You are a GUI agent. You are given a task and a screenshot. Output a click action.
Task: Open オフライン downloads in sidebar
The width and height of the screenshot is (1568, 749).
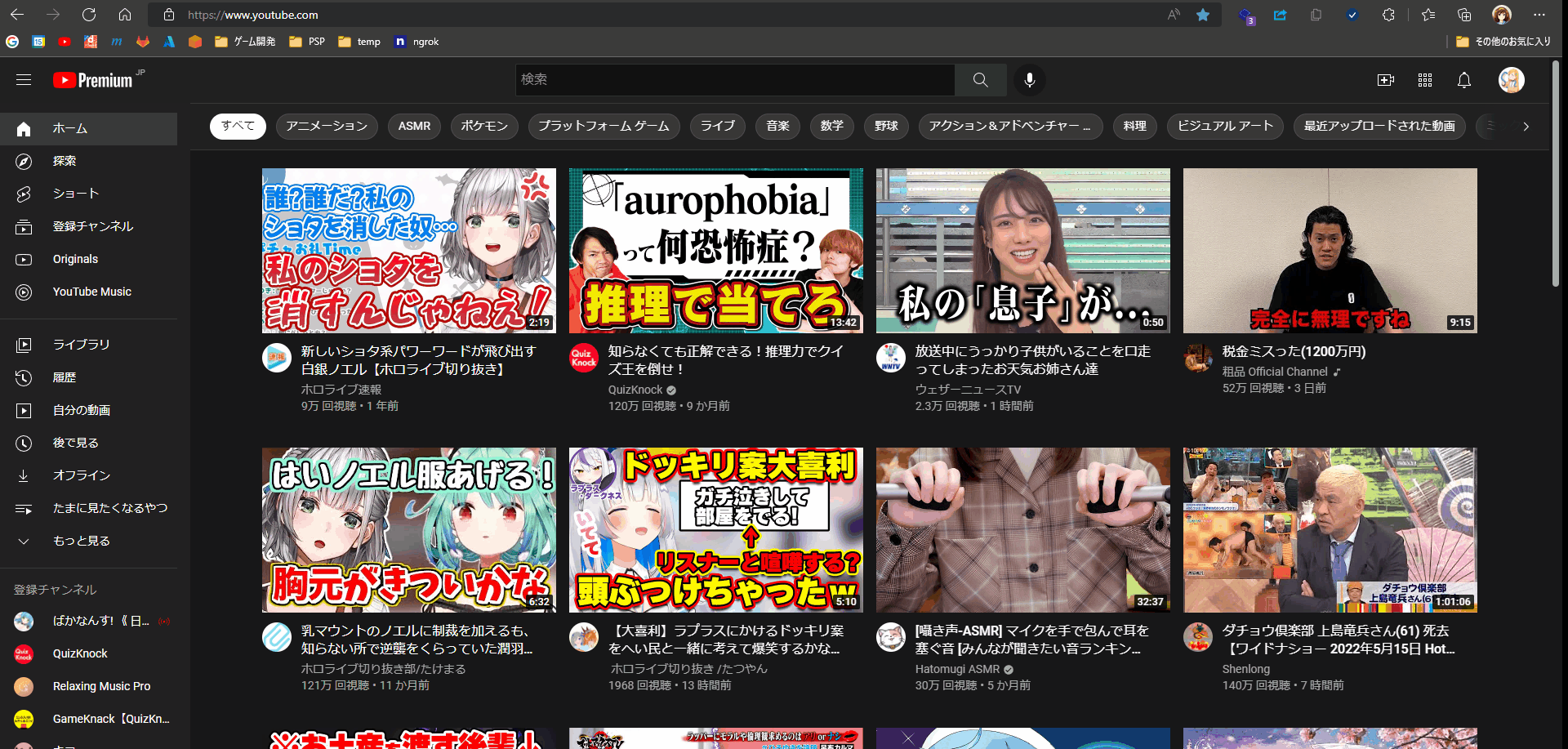point(88,476)
